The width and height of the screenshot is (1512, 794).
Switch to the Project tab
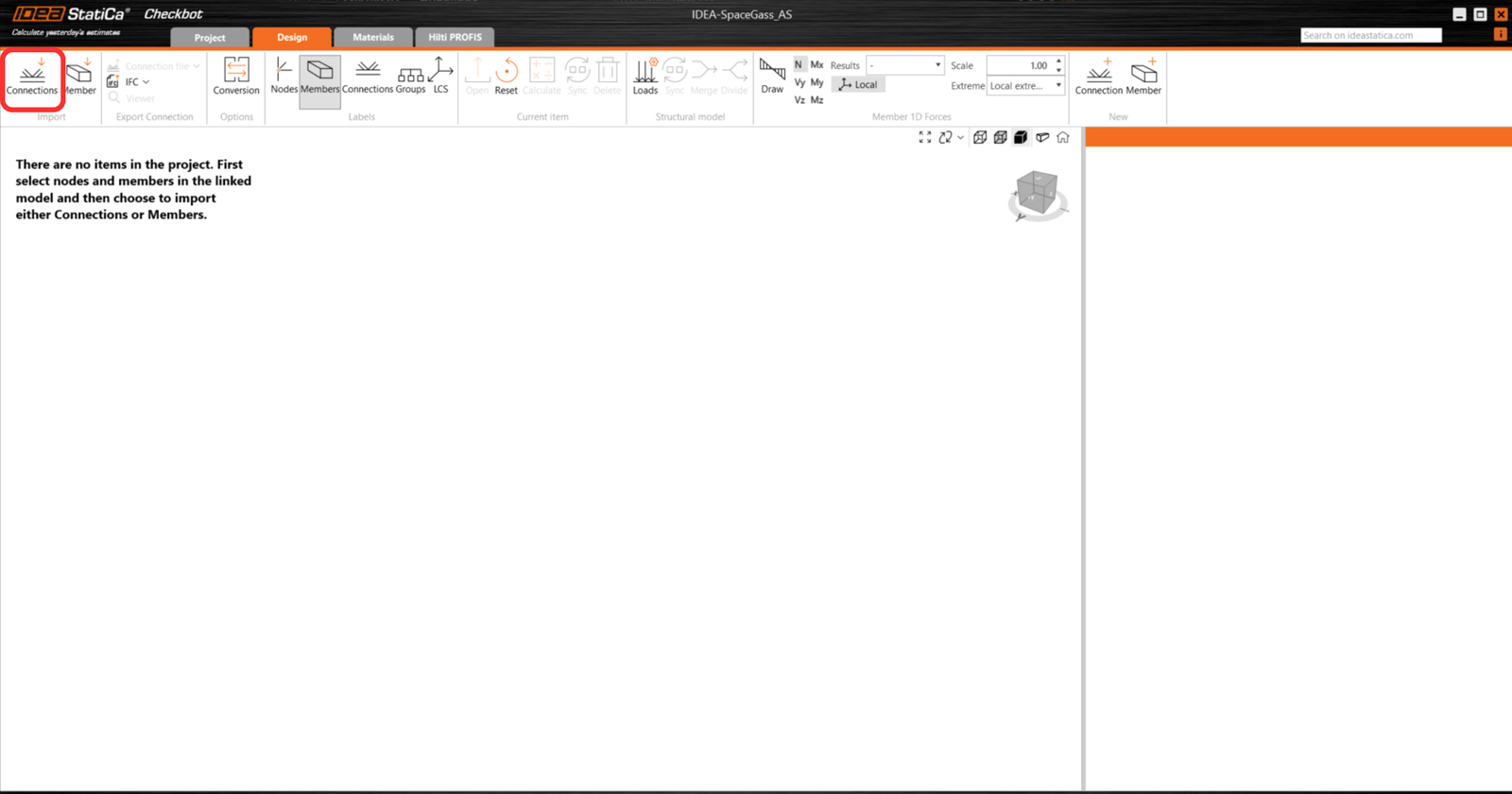pyautogui.click(x=210, y=38)
